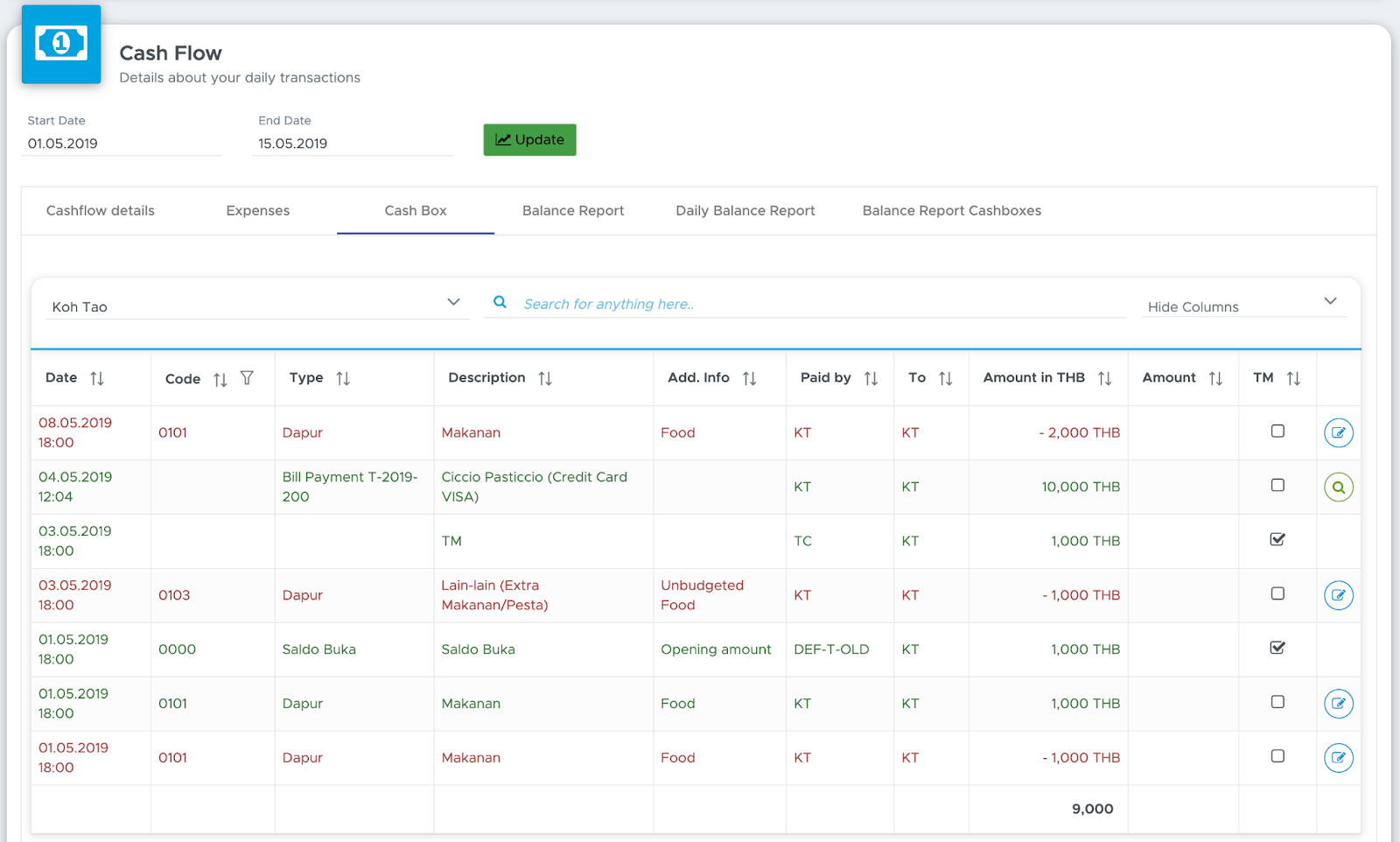This screenshot has width=1400, height=842.
Task: Click the Start Date field
Action: (x=122, y=144)
